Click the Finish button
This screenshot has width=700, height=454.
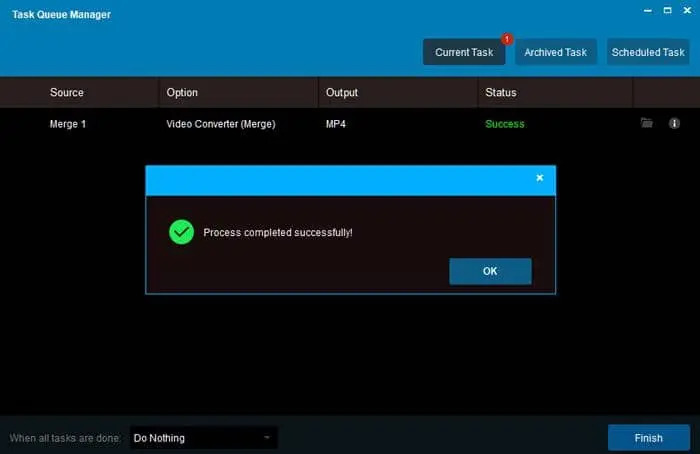648,438
